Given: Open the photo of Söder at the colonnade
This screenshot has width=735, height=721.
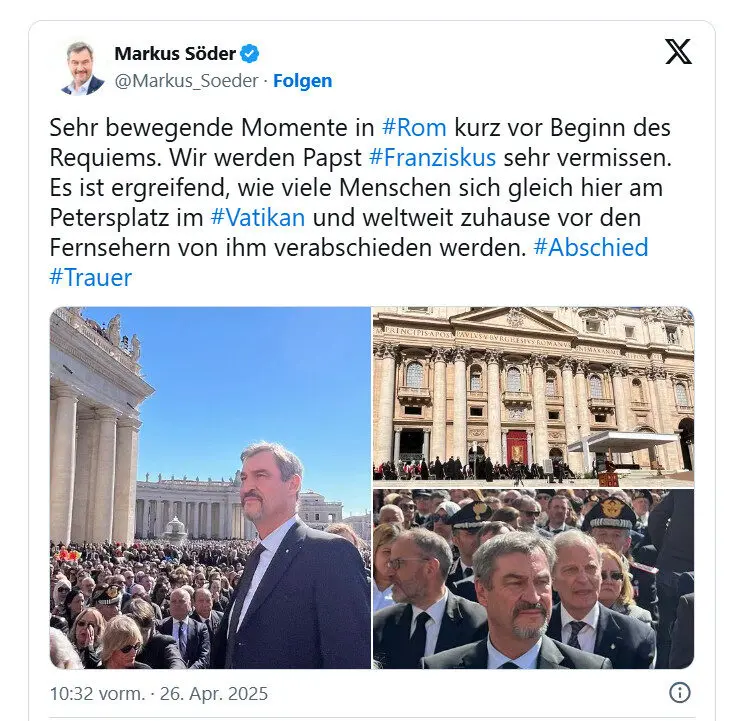Looking at the screenshot, I should coord(210,488).
